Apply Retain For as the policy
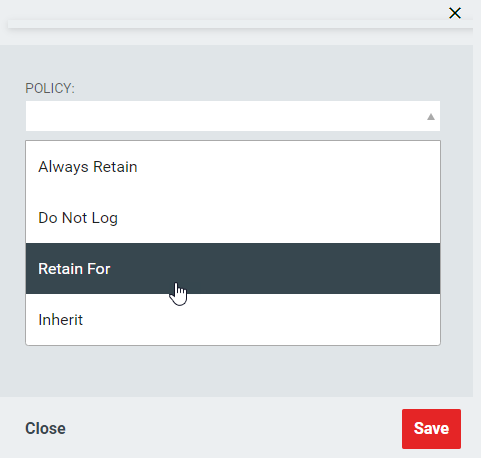Viewport: 481px width, 458px height. coord(233,269)
